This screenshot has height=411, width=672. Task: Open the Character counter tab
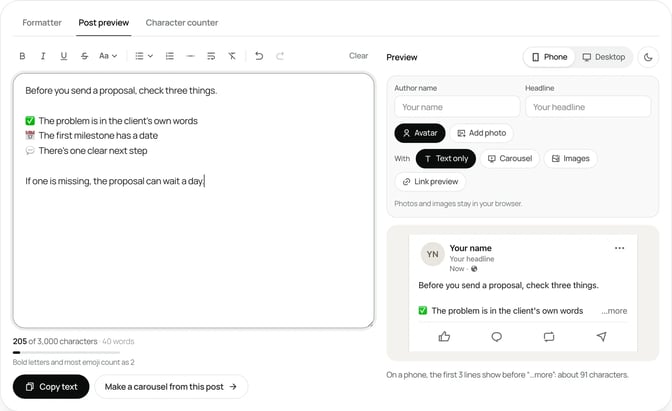[x=182, y=23]
